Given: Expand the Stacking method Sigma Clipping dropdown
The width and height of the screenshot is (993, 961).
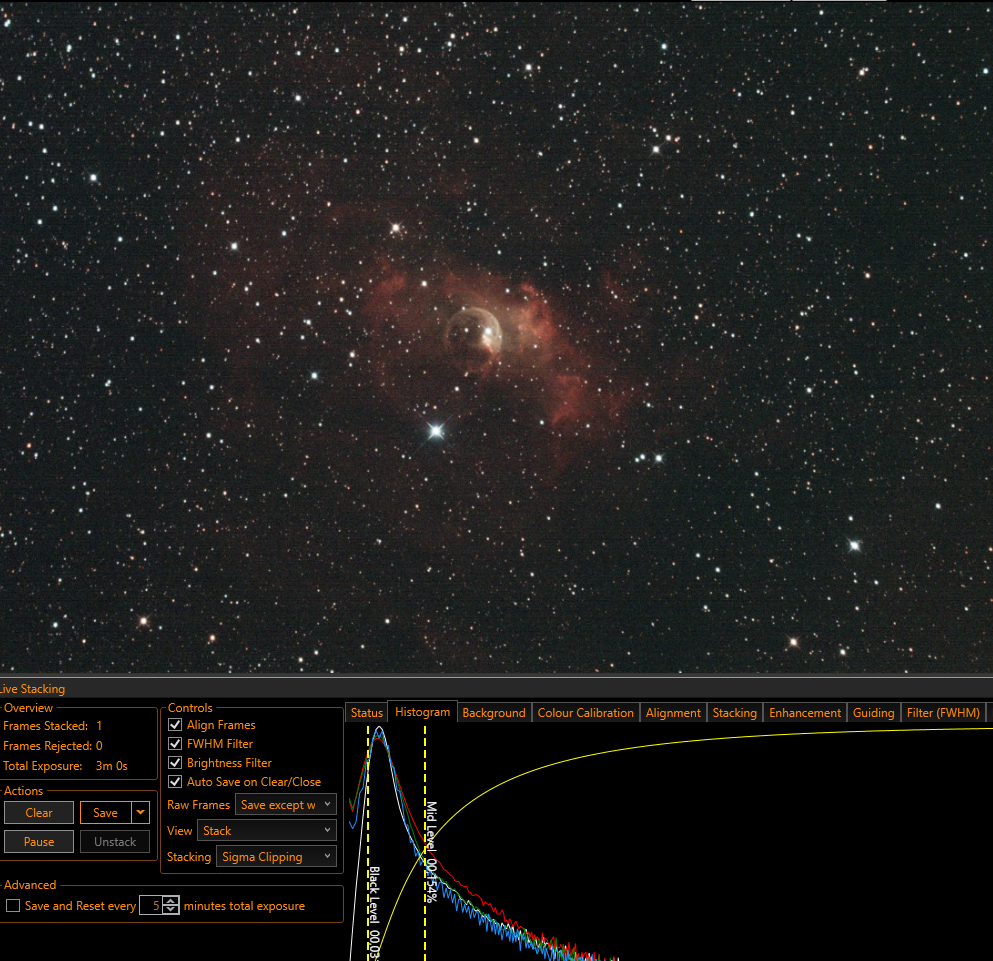Looking at the screenshot, I should [x=276, y=856].
